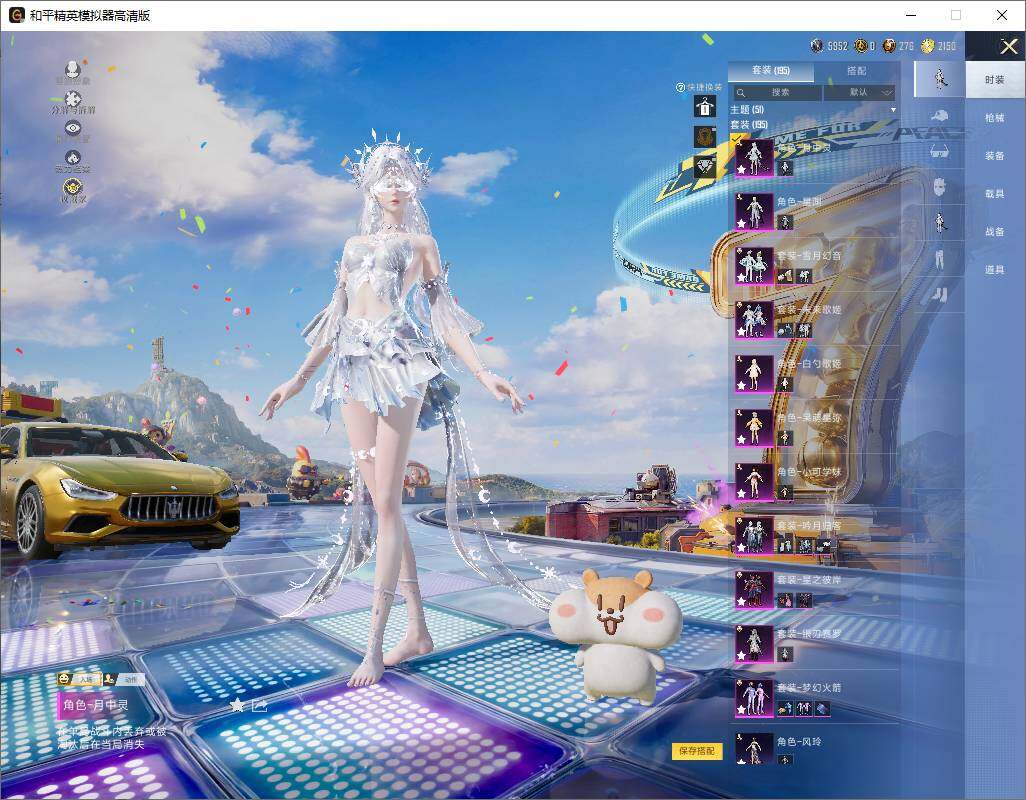Click the top icon above the puzzle icon
The height and width of the screenshot is (800, 1026).
(73, 69)
